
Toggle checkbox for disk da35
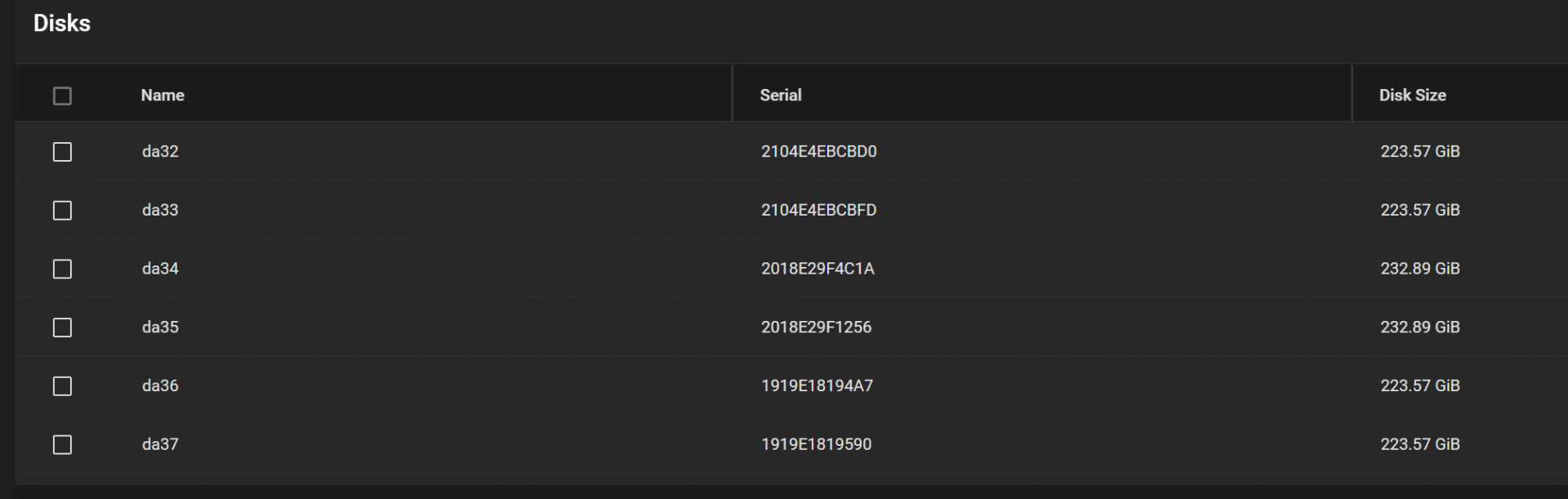tap(62, 327)
